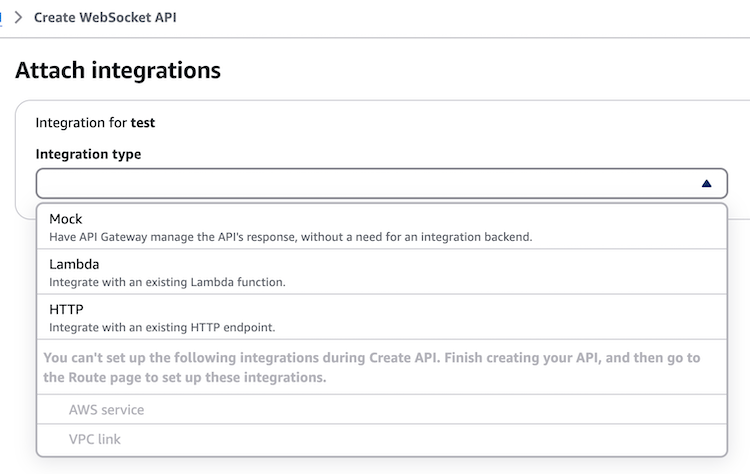The image size is (750, 474).
Task: Click the Integration type field label
Action: pyautogui.click(x=88, y=154)
